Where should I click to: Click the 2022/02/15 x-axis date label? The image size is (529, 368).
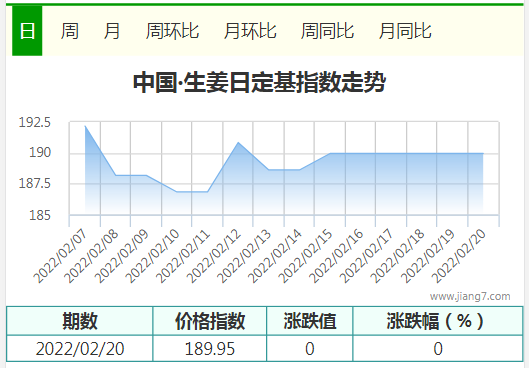(x=306, y=256)
